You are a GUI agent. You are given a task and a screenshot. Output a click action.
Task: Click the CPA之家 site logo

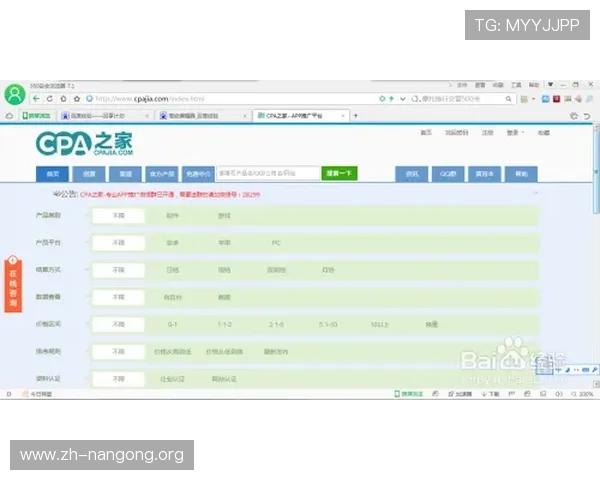85,144
